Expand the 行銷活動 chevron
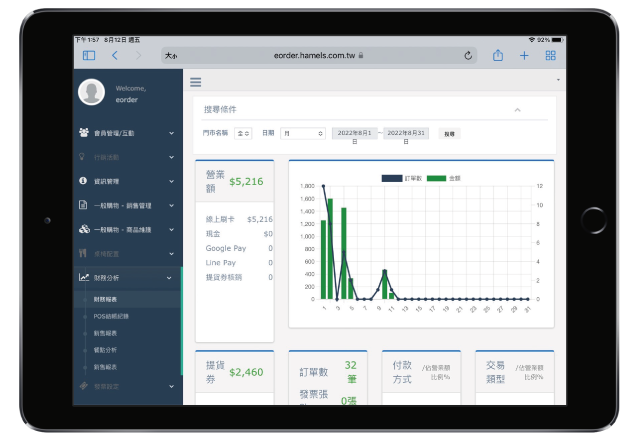637x441 pixels. coord(171,157)
